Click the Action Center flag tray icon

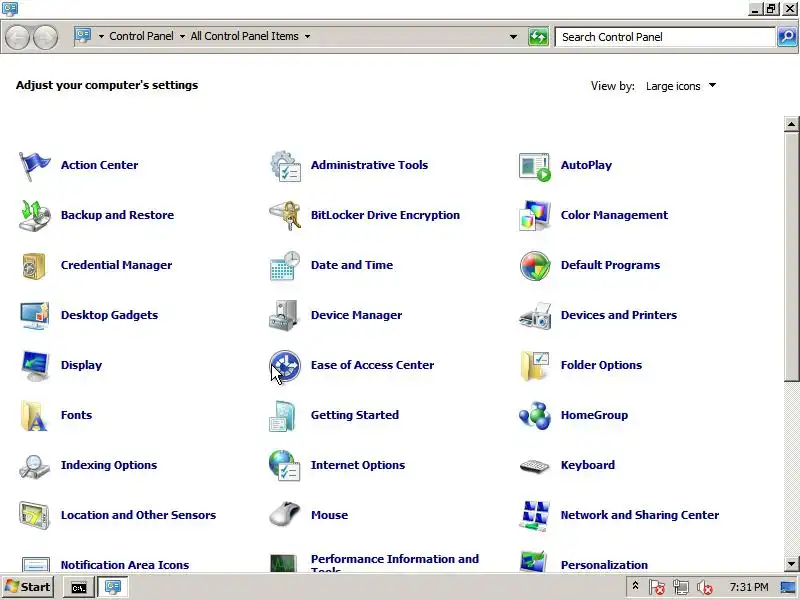coord(657,588)
